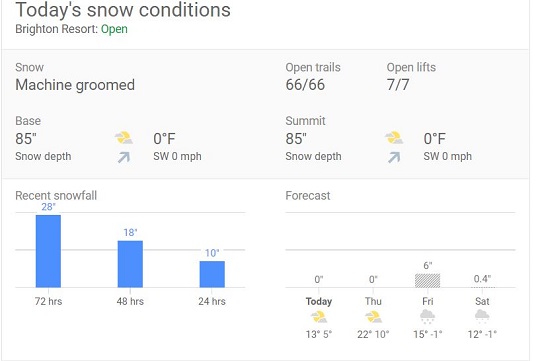Click the 48 hrs snowfall bar
This screenshot has width=538, height=361.
point(130,264)
